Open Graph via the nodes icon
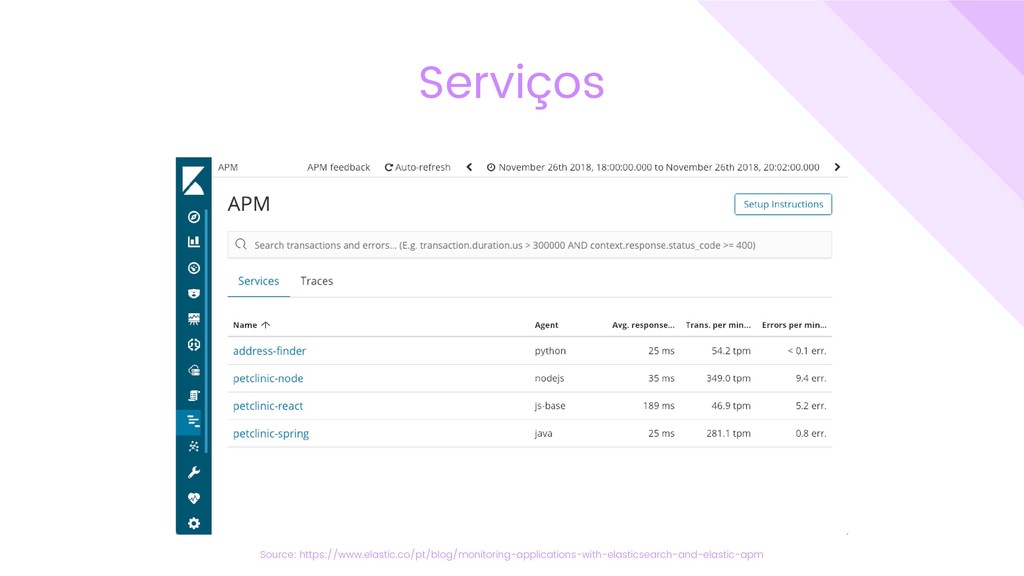This screenshot has width=1024, height=576. 193,447
